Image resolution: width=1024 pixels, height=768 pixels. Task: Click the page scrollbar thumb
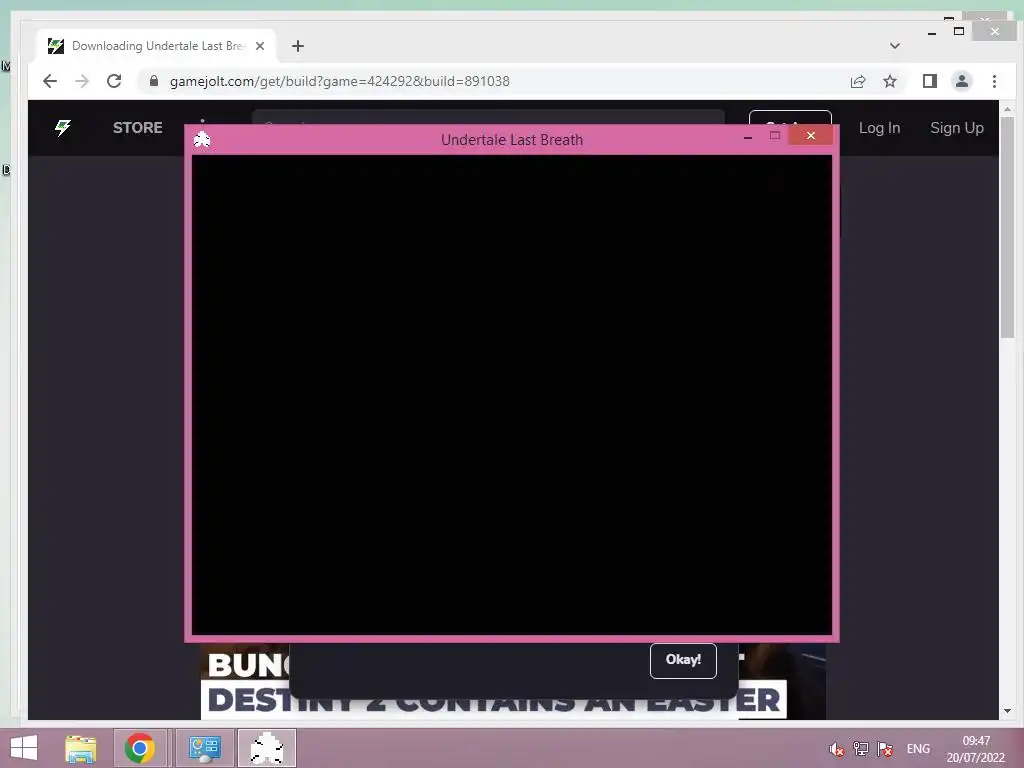click(x=1007, y=227)
